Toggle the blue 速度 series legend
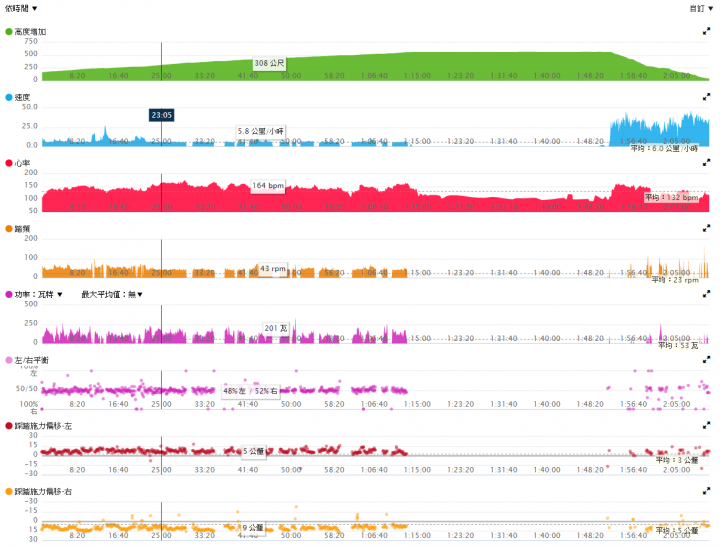 [x=17, y=97]
